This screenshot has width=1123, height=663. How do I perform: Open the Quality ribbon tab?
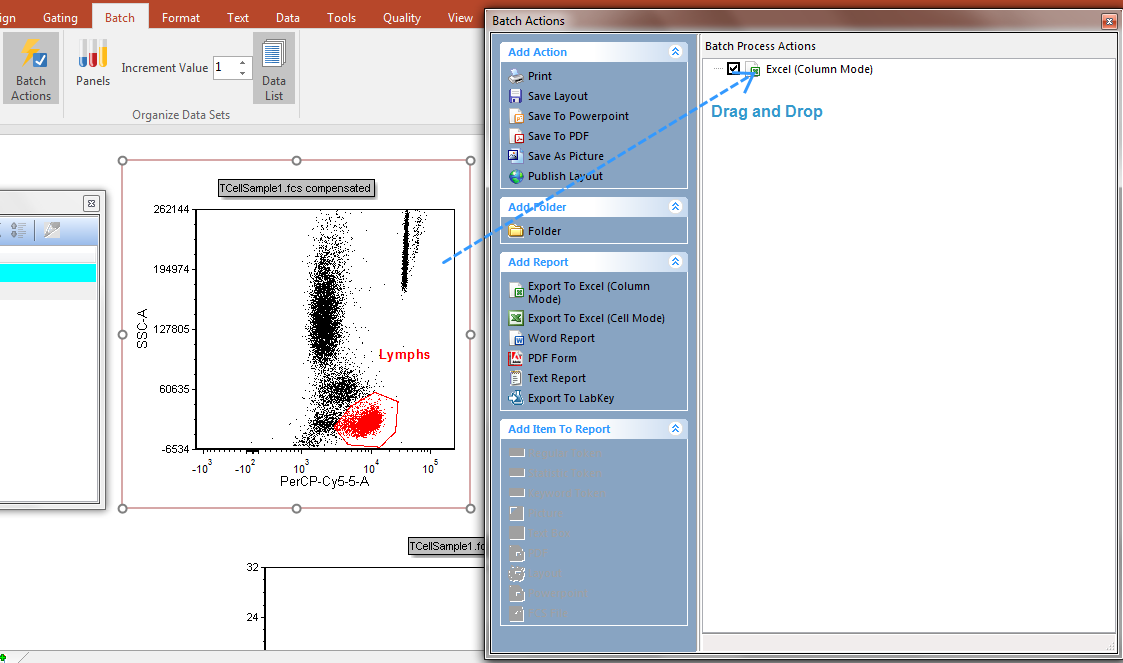coord(402,17)
